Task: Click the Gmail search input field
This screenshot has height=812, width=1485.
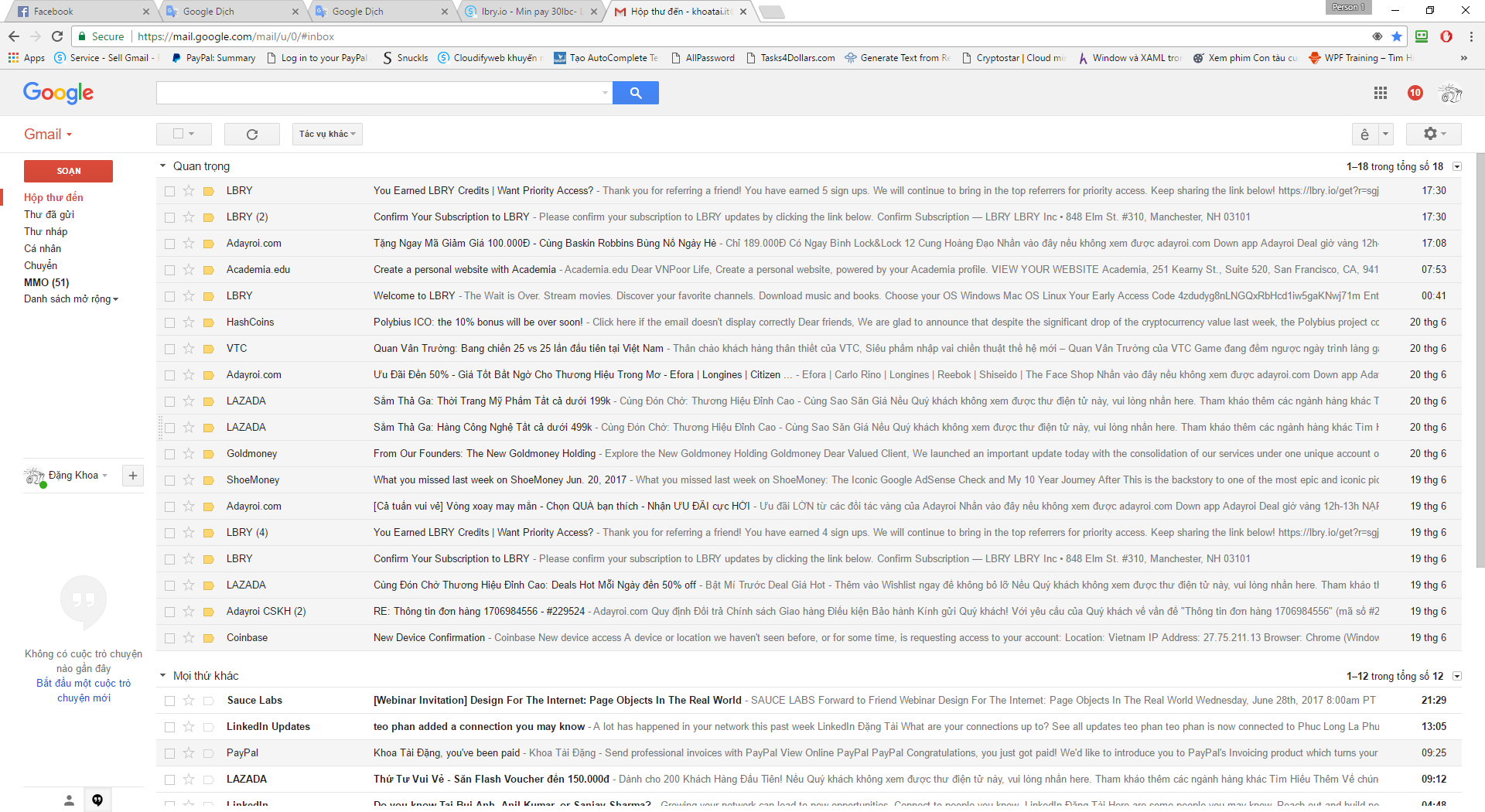Action: coord(377,93)
